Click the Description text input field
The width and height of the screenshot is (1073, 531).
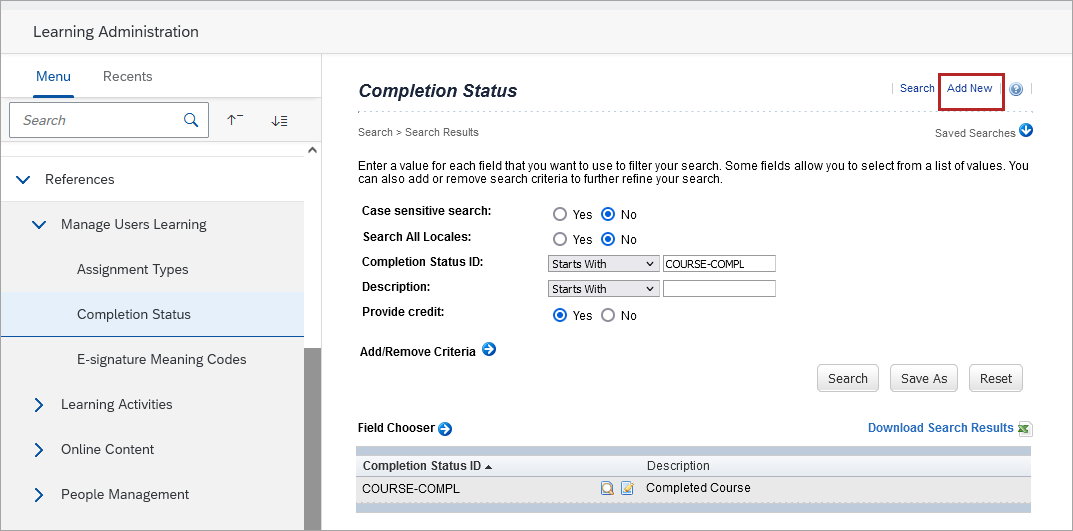coord(719,289)
